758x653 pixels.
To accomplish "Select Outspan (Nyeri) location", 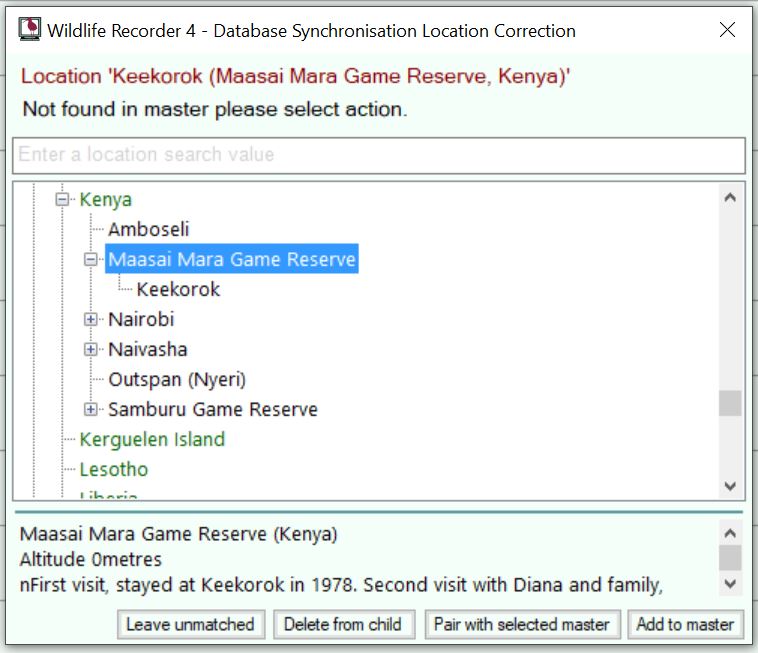I will [177, 380].
